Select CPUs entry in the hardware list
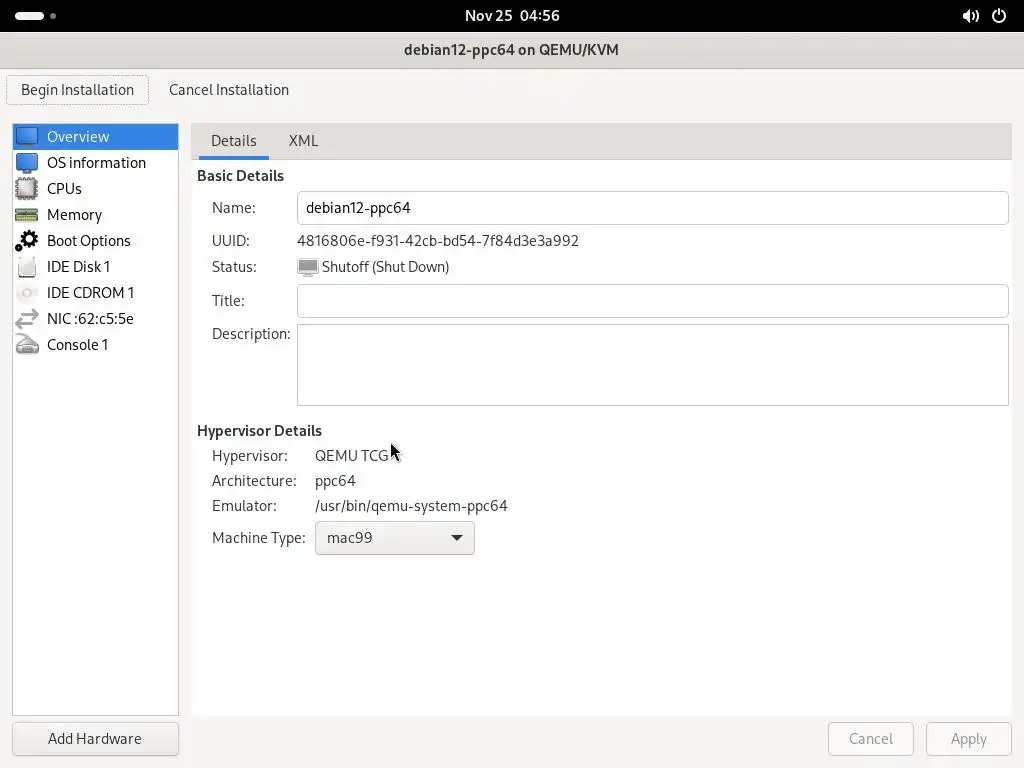Viewport: 1024px width, 768px height. pos(95,189)
